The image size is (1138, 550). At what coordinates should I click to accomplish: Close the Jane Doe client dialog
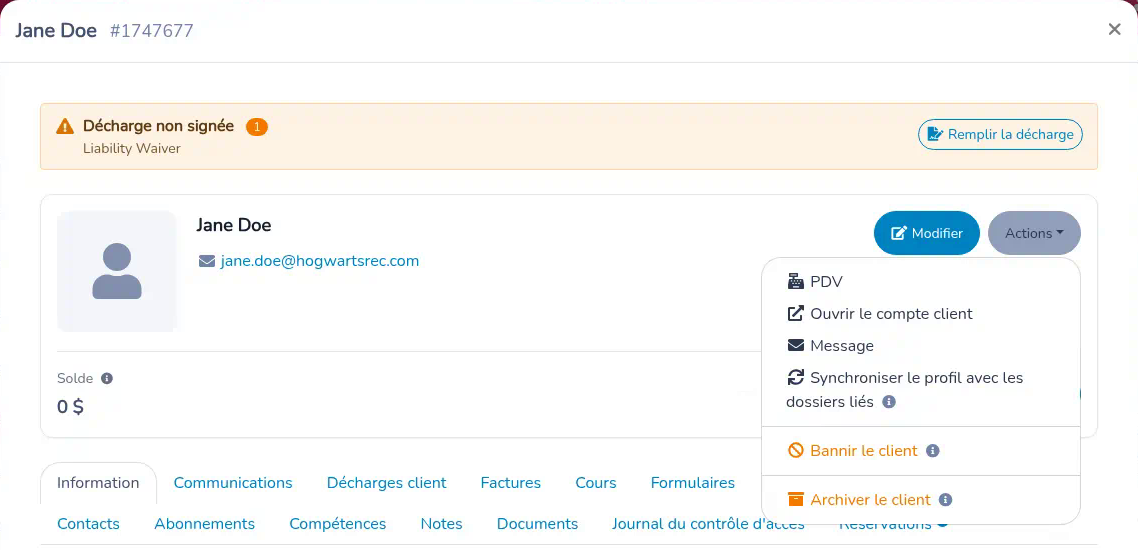tap(1115, 29)
